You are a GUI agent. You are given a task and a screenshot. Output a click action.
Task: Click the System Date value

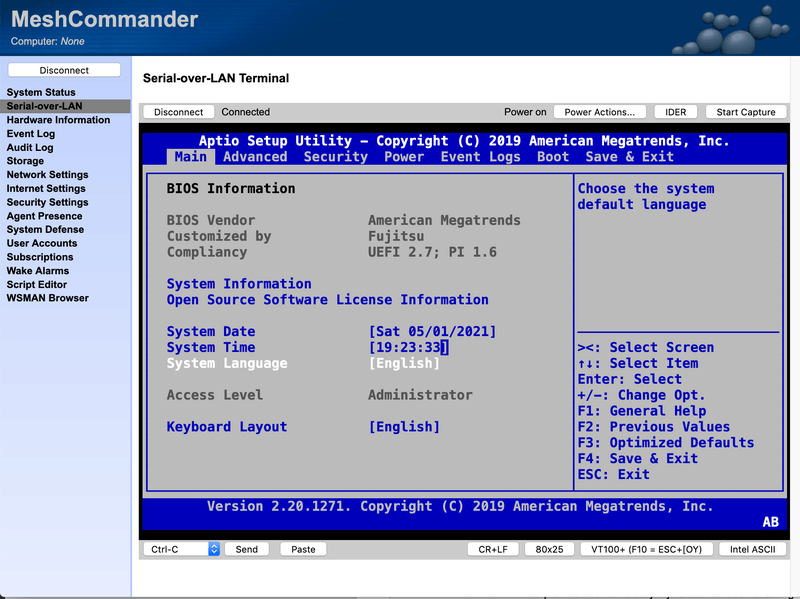432,331
